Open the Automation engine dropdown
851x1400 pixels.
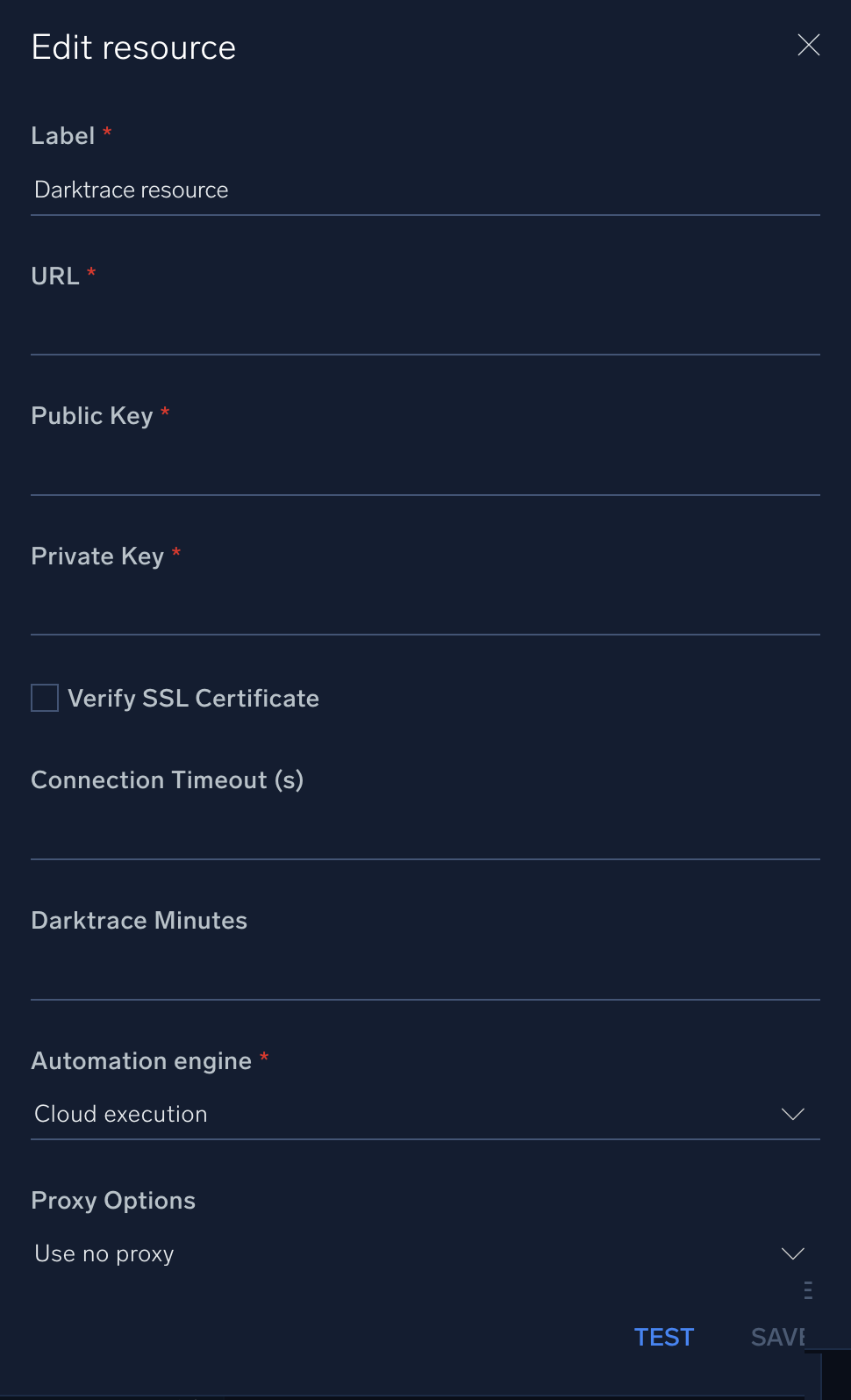click(425, 1114)
